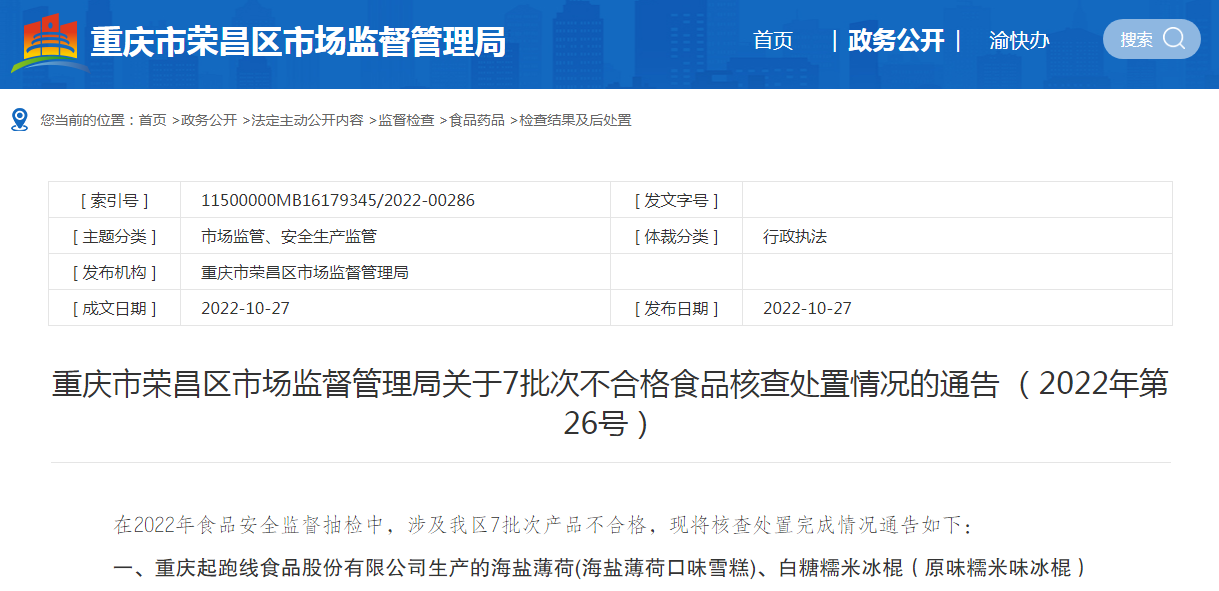
Task: Select index number 11500000MB16179345/2022-00286
Action: point(338,200)
